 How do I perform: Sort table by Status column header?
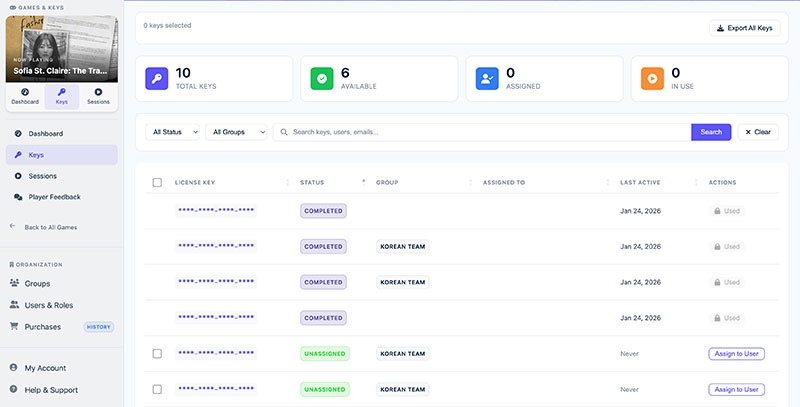tap(314, 182)
